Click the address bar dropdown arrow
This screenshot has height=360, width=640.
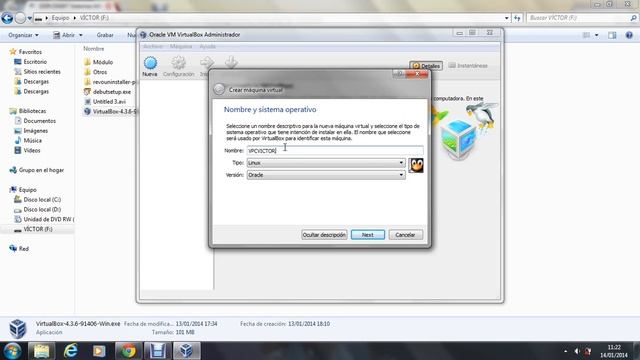click(507, 18)
